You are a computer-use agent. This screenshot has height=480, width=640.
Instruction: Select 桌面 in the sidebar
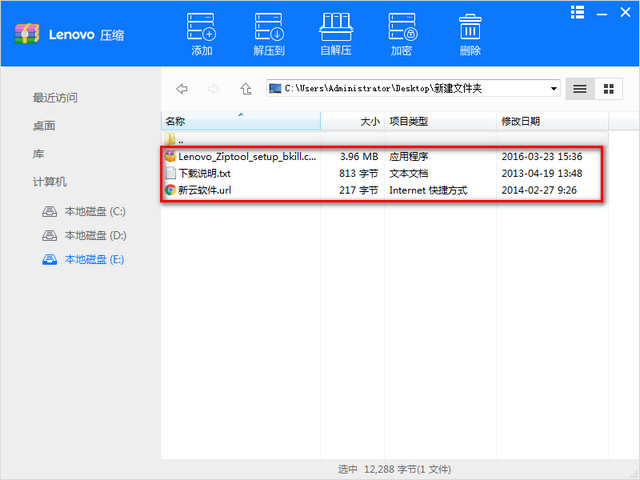pos(44,126)
